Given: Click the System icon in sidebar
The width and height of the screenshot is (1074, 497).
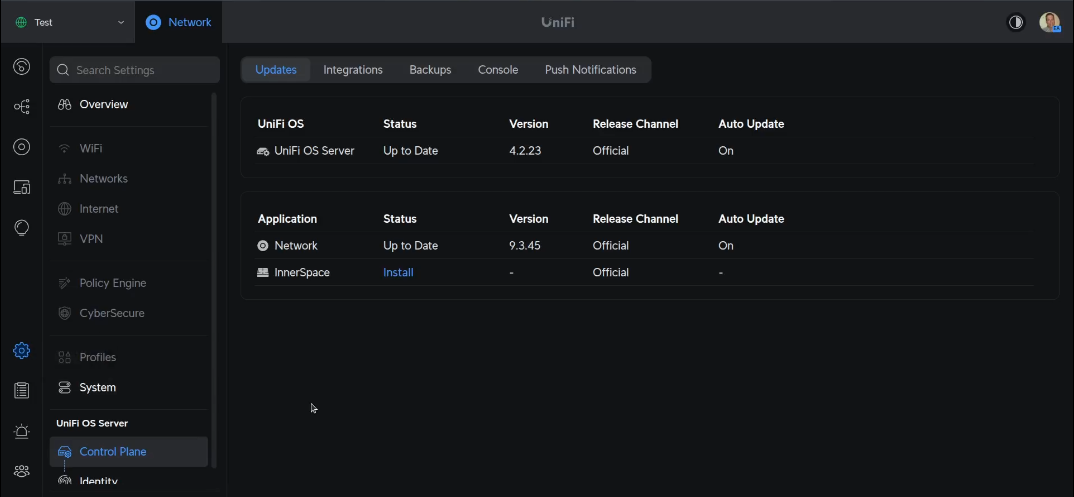Looking at the screenshot, I should (x=64, y=387).
